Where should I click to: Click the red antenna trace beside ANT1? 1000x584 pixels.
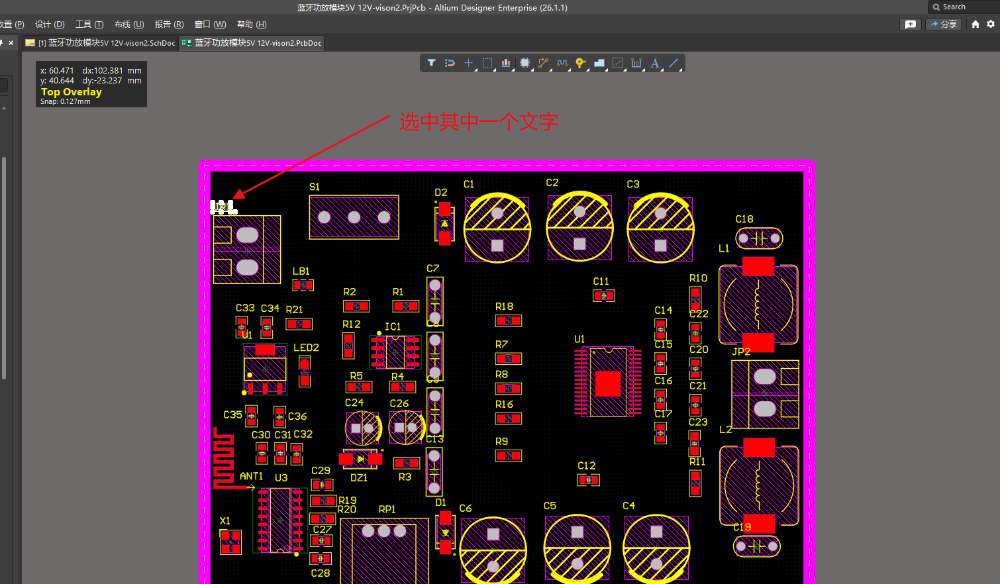coord(224,458)
